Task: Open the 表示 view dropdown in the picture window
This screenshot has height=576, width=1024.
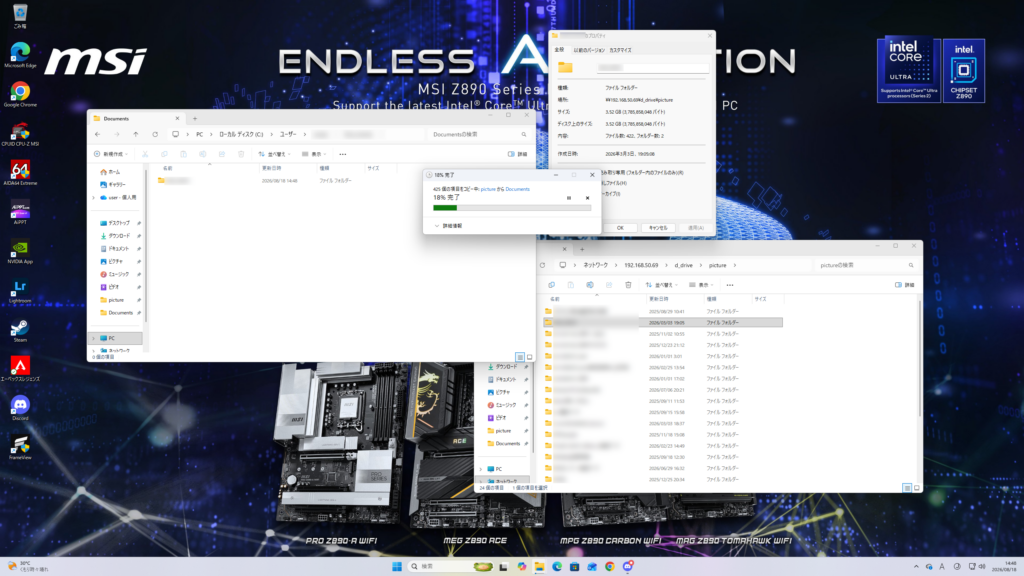Action: [702, 285]
